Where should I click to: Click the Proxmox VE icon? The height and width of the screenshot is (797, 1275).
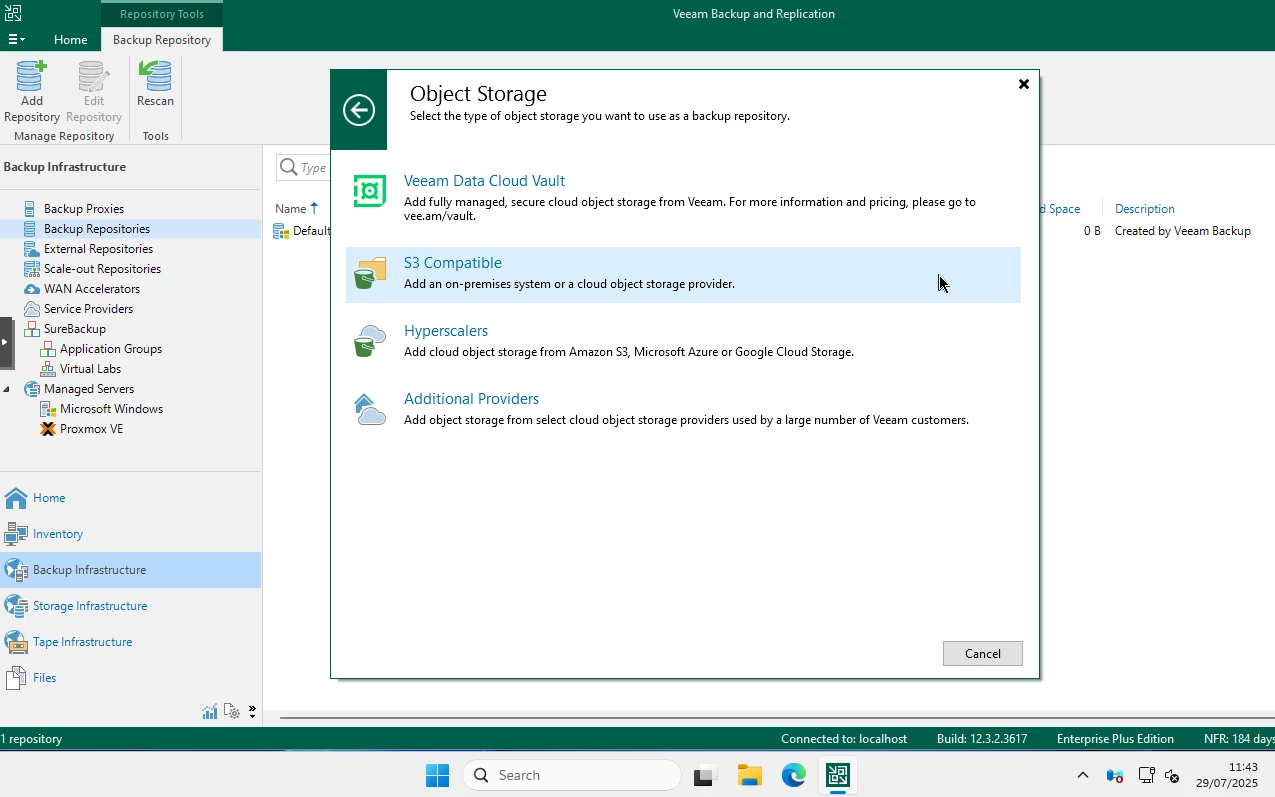pos(48,429)
